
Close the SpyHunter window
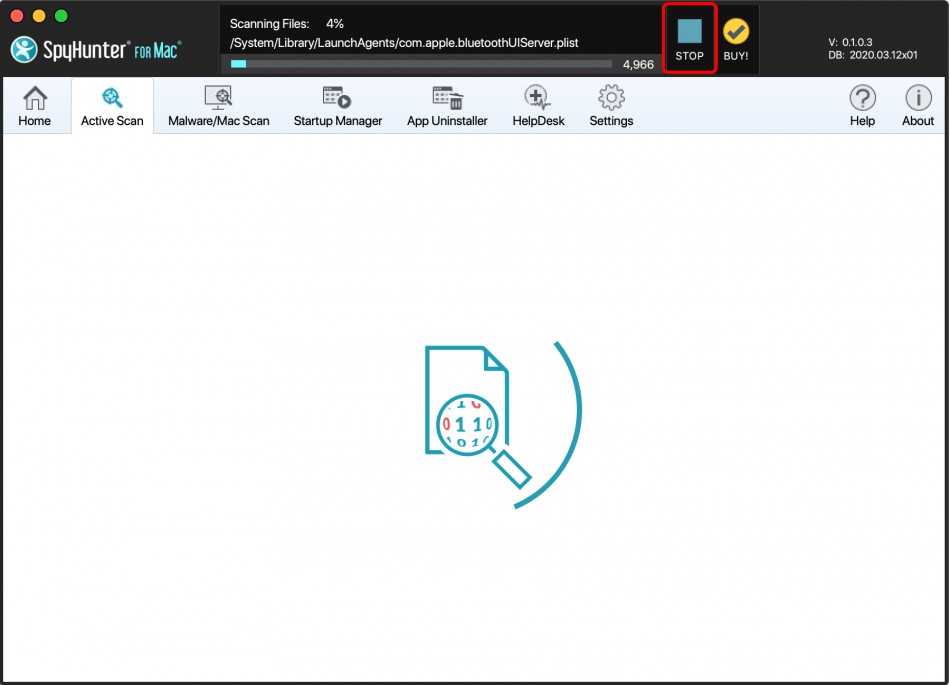(17, 16)
